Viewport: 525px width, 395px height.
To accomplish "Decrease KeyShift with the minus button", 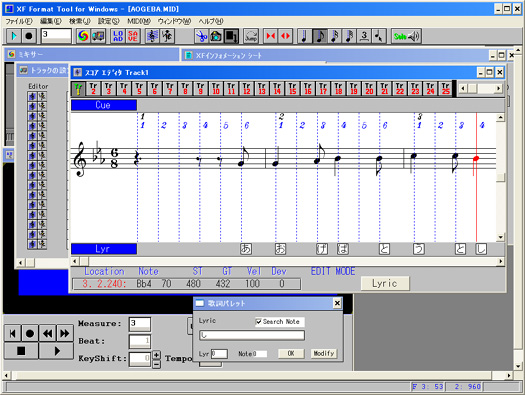I will (x=156, y=364).
